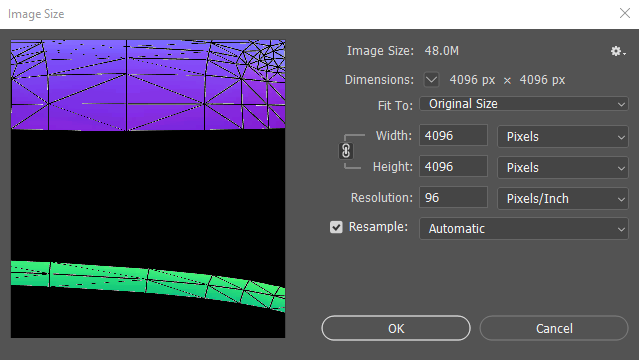Expand the Dimensions unit chevron
The image size is (639, 360).
click(431, 80)
